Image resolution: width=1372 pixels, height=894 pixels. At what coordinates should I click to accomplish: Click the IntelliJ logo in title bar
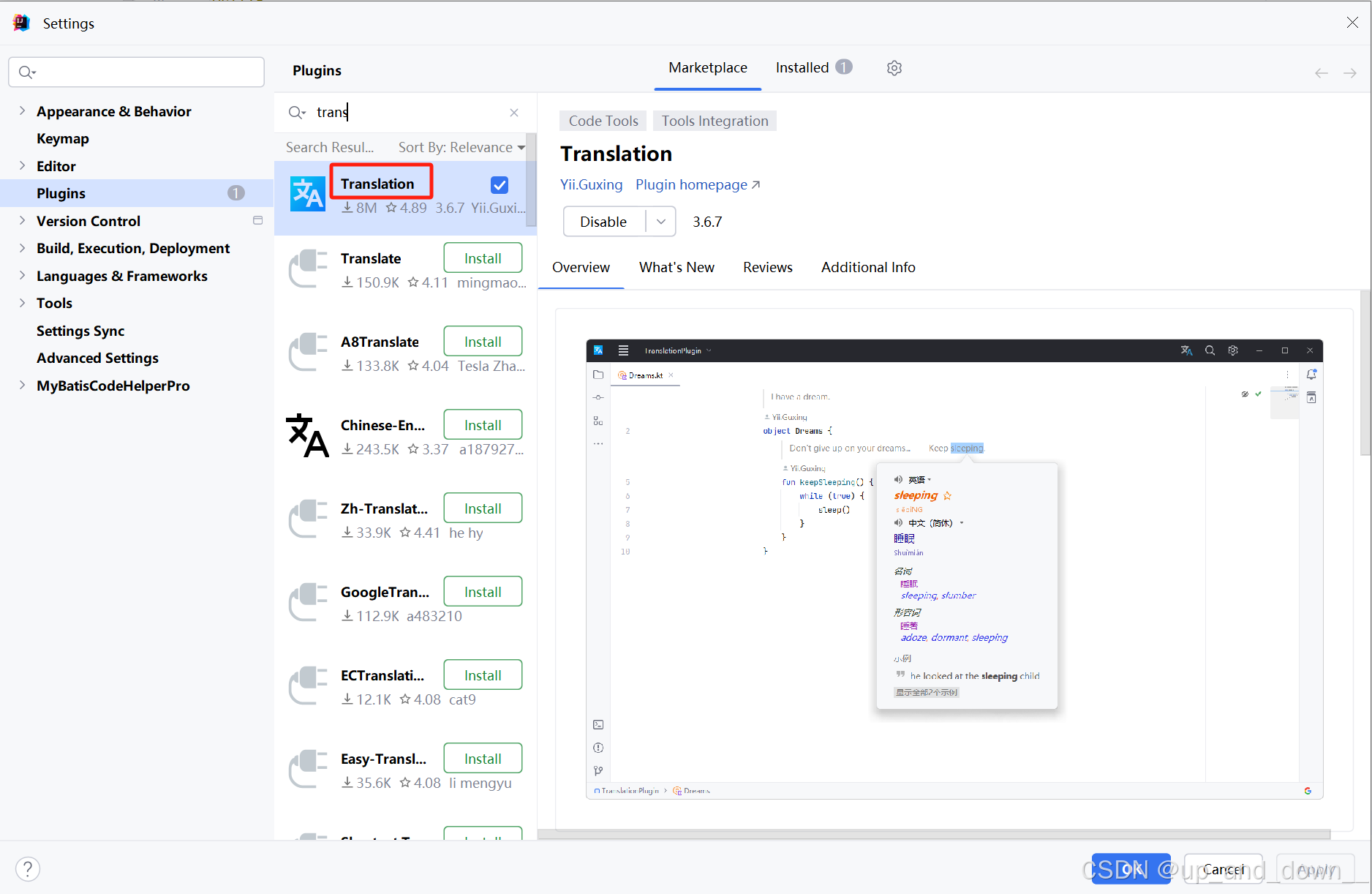click(x=21, y=23)
